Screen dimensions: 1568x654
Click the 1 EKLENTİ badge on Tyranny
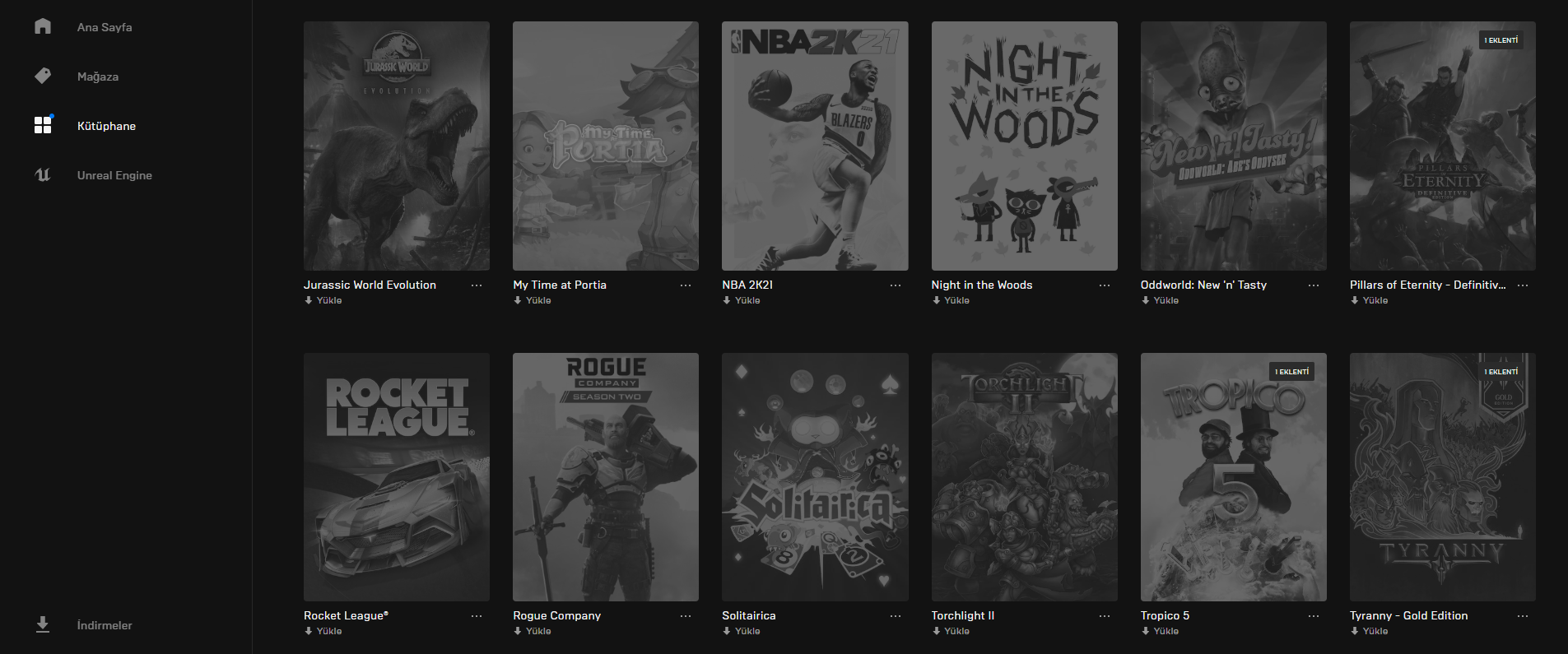pos(1501,372)
